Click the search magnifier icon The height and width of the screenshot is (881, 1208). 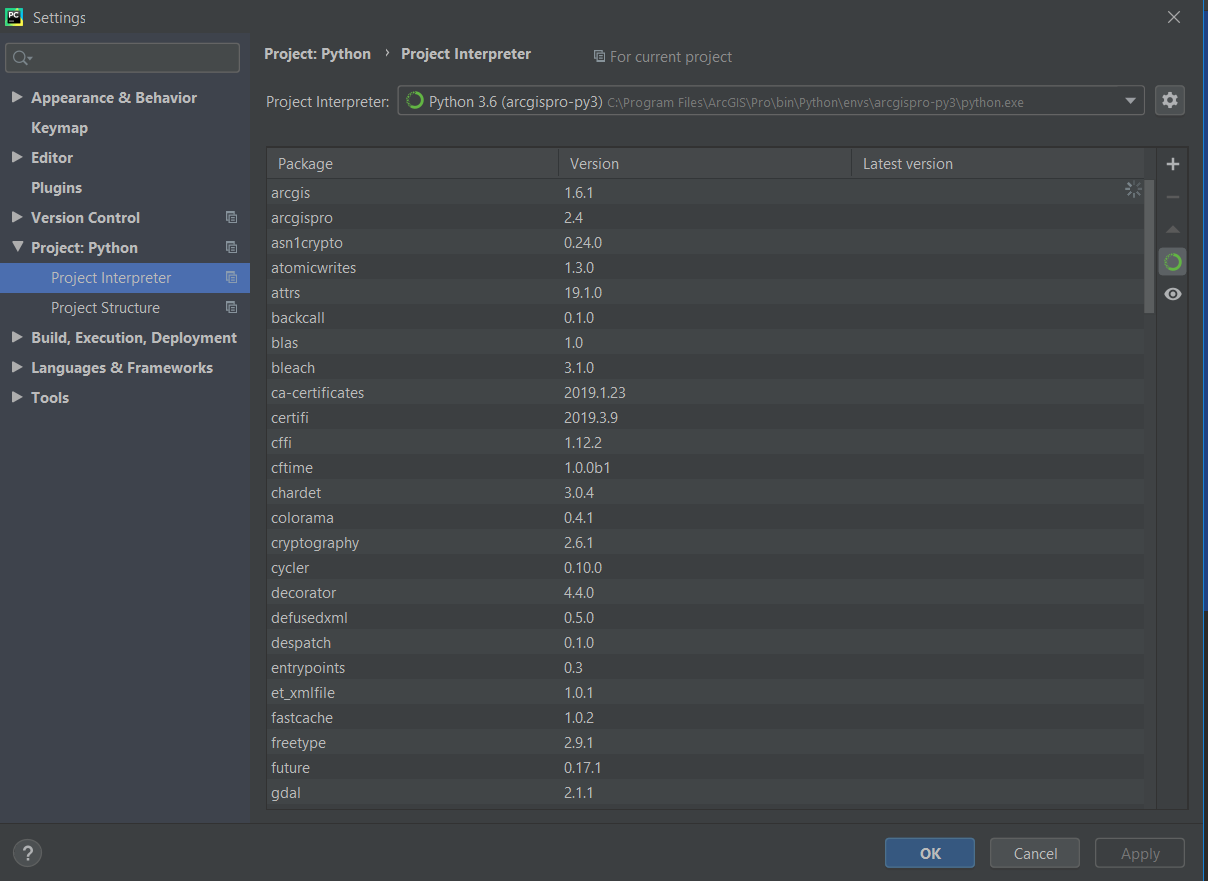pos(22,58)
